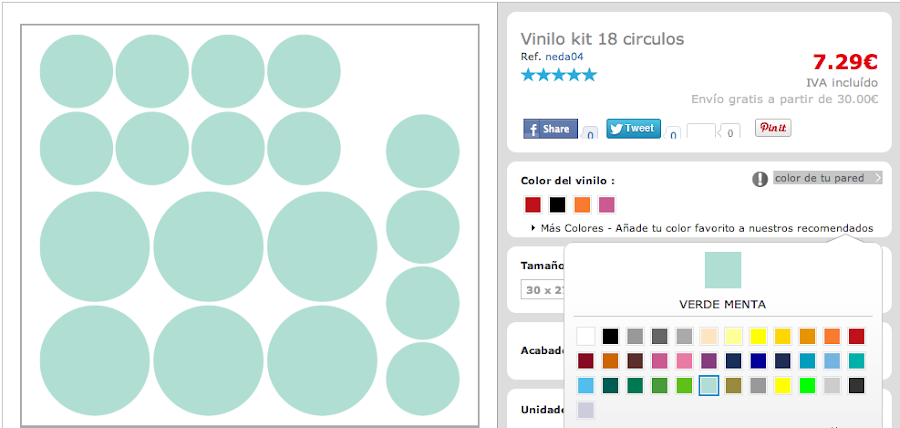The width and height of the screenshot is (900, 428).
Task: Select black swatch under Color del vinilo
Action: click(x=557, y=204)
